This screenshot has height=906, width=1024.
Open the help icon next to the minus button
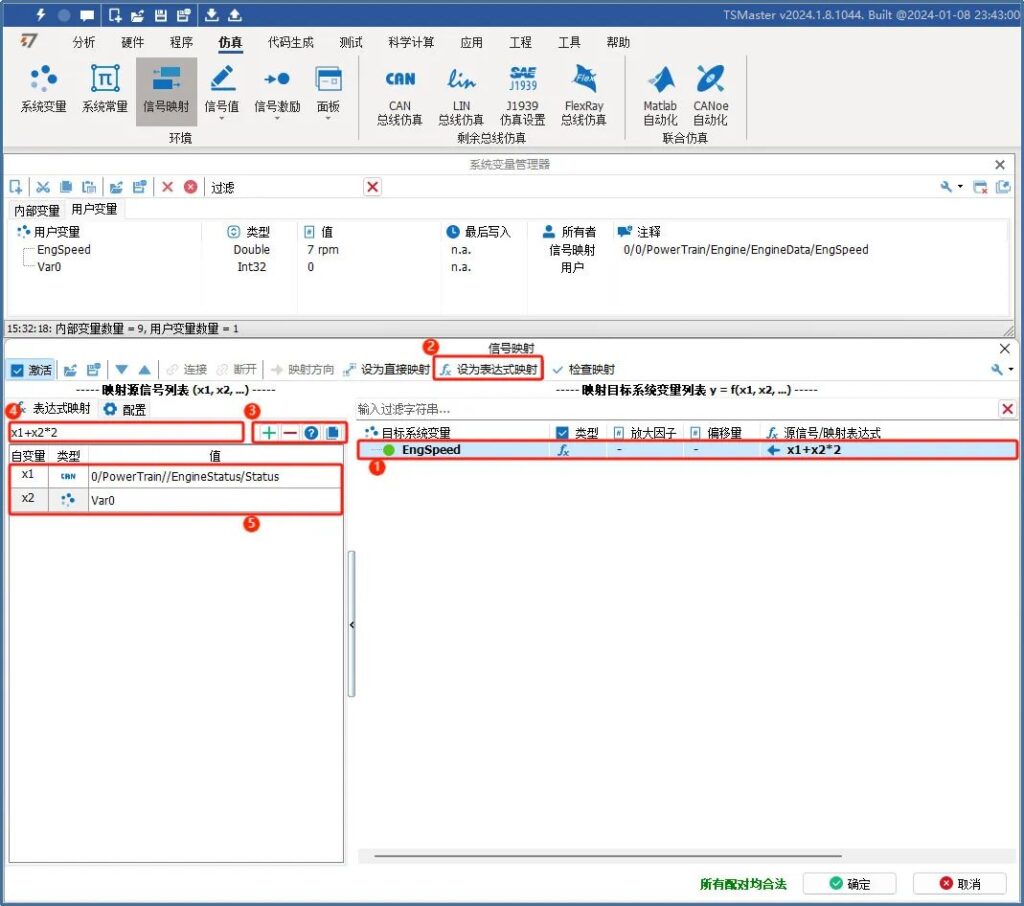coord(311,432)
